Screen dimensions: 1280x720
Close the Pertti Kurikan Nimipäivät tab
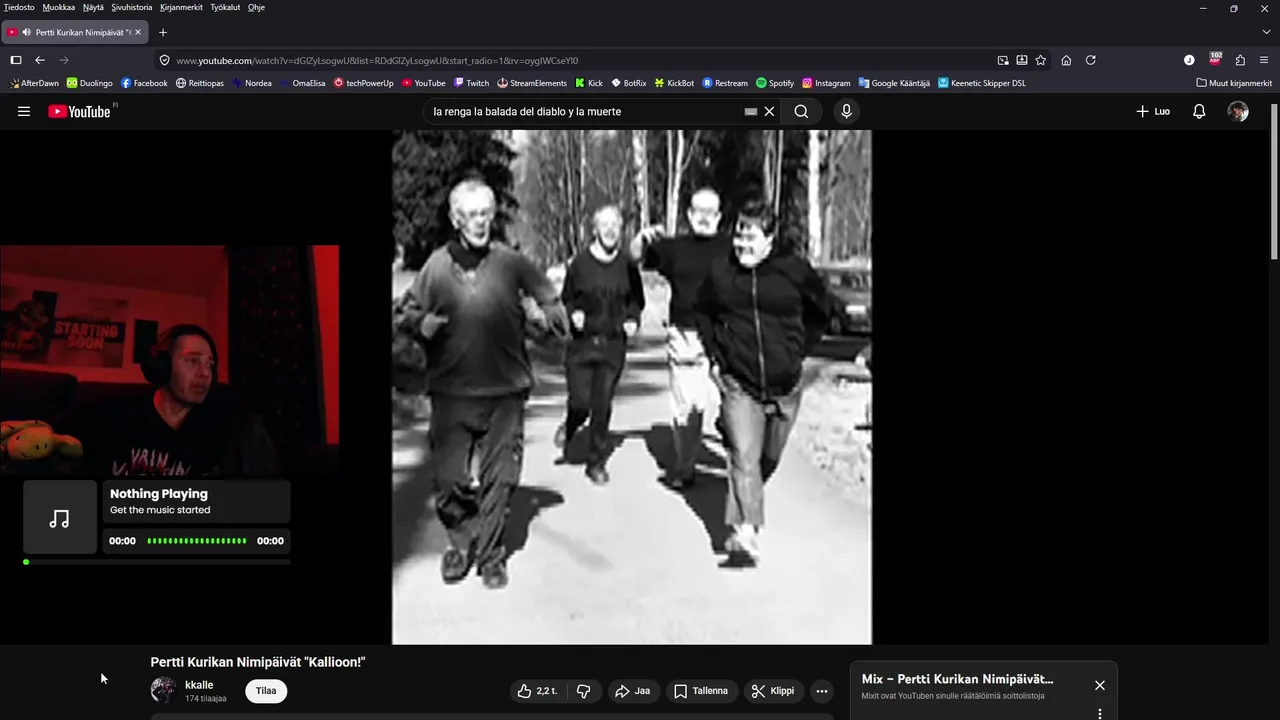(x=138, y=32)
